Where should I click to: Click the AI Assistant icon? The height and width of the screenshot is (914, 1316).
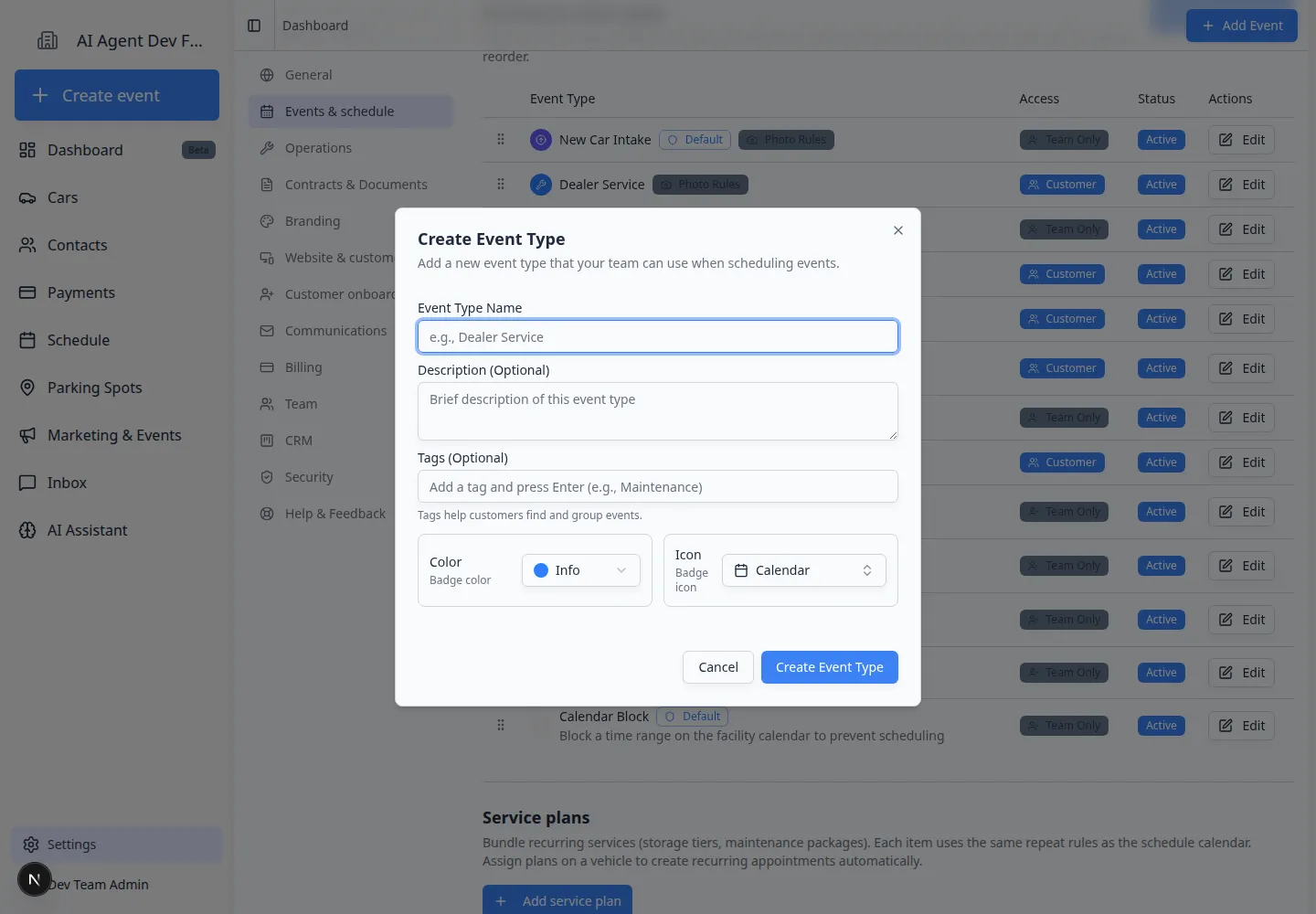tap(27, 530)
